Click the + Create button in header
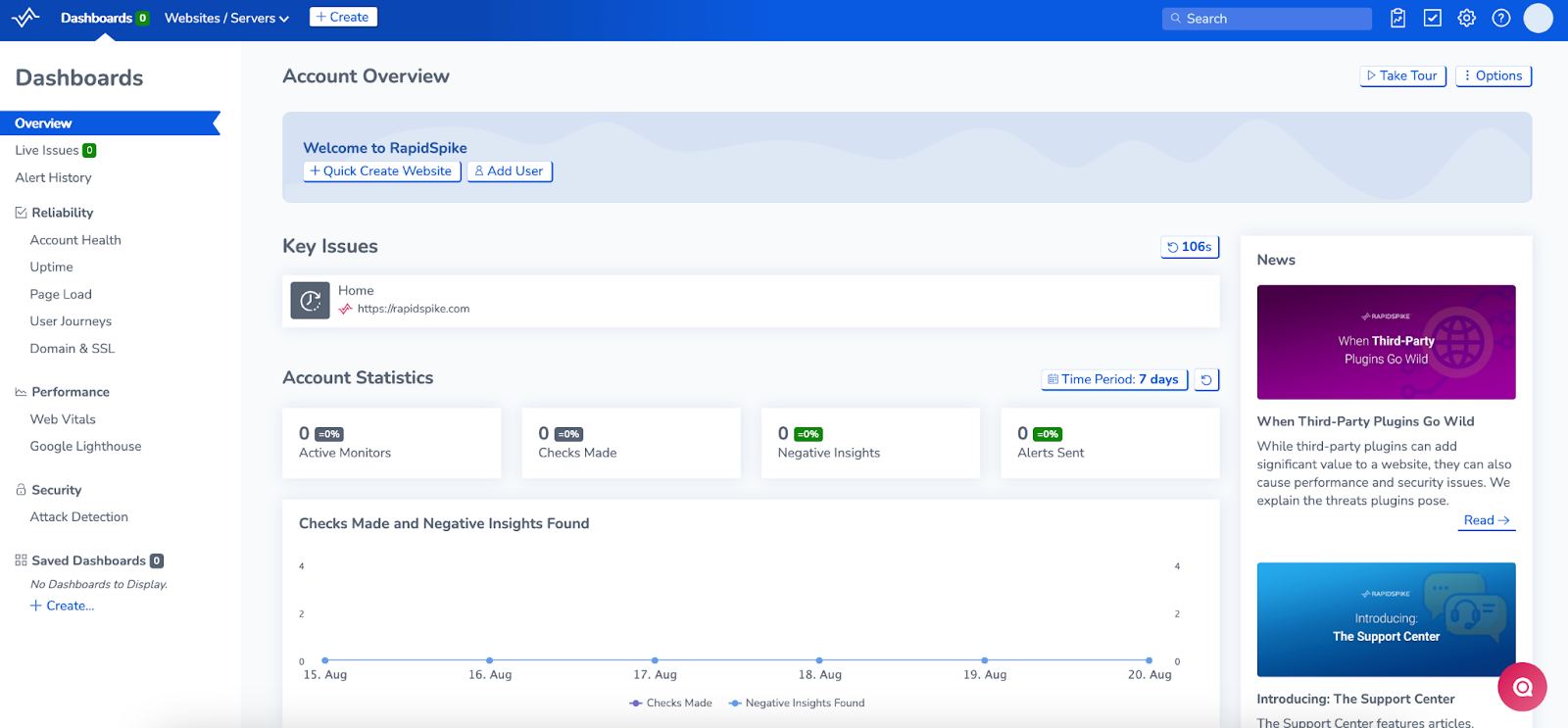The width and height of the screenshot is (1568, 728). pyautogui.click(x=343, y=17)
